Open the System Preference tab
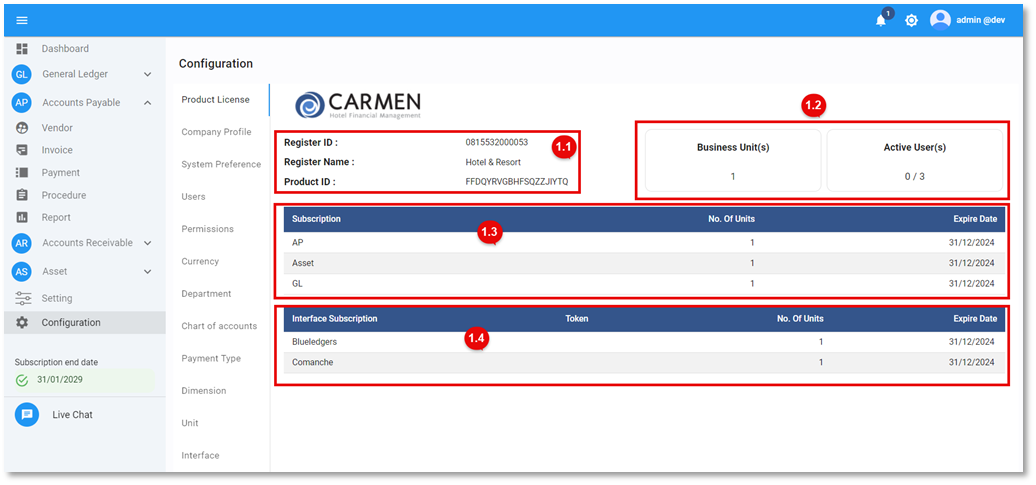The image size is (1036, 485). pyautogui.click(x=221, y=164)
